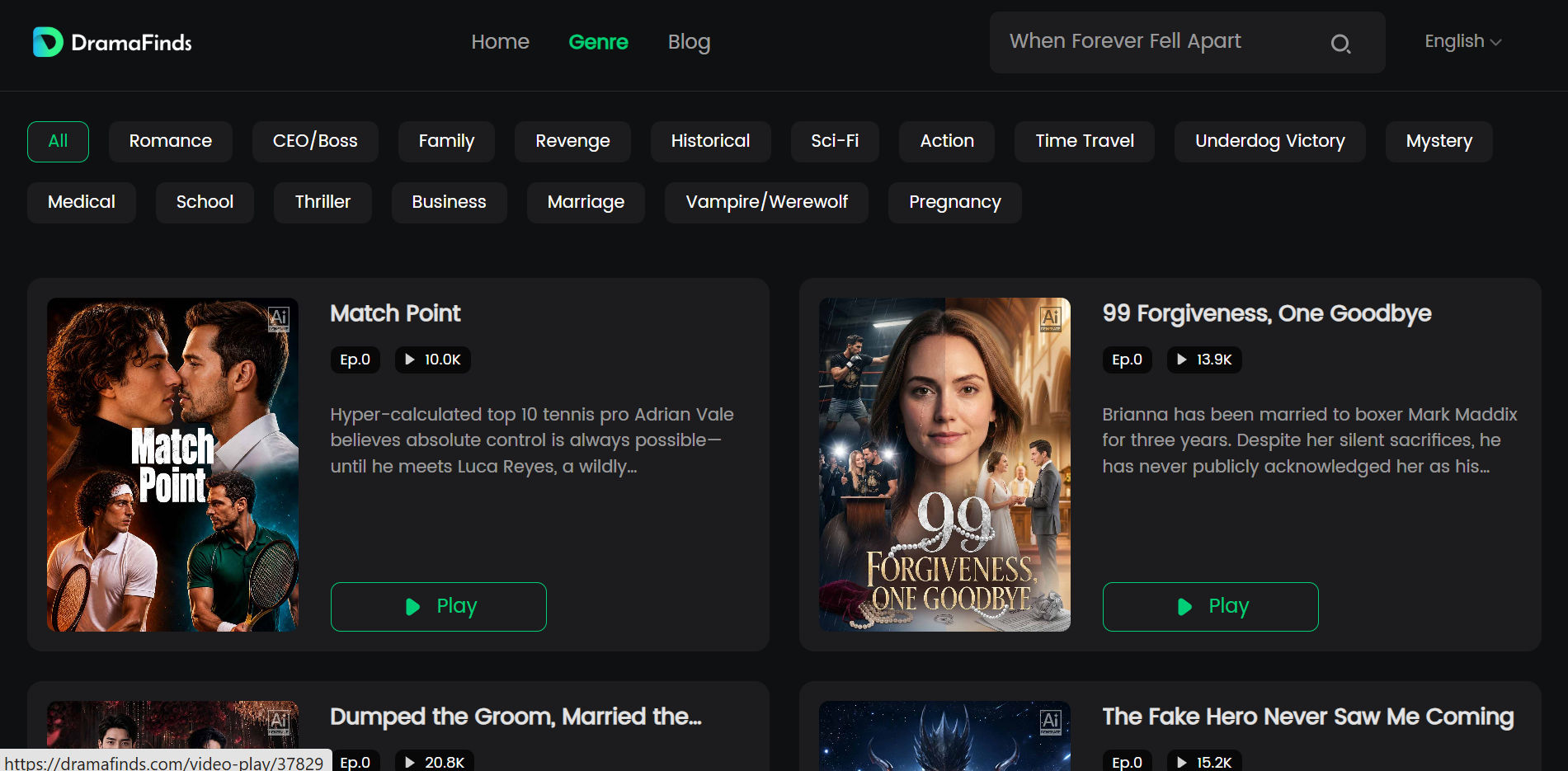The image size is (1568, 771).
Task: Open the Match Point poster thumbnail
Action: (172, 464)
